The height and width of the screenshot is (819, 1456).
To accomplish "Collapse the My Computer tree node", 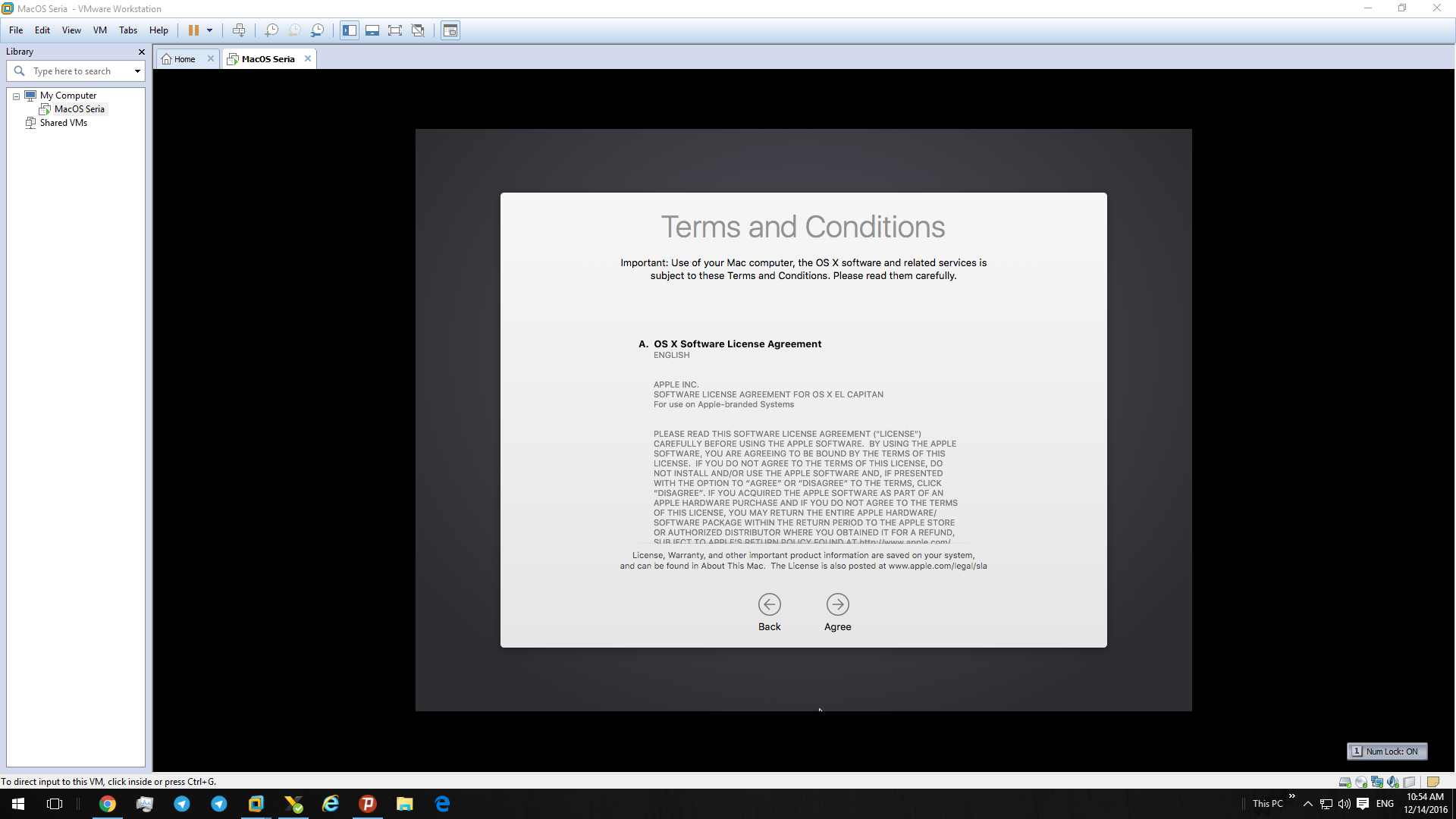I will [x=16, y=96].
